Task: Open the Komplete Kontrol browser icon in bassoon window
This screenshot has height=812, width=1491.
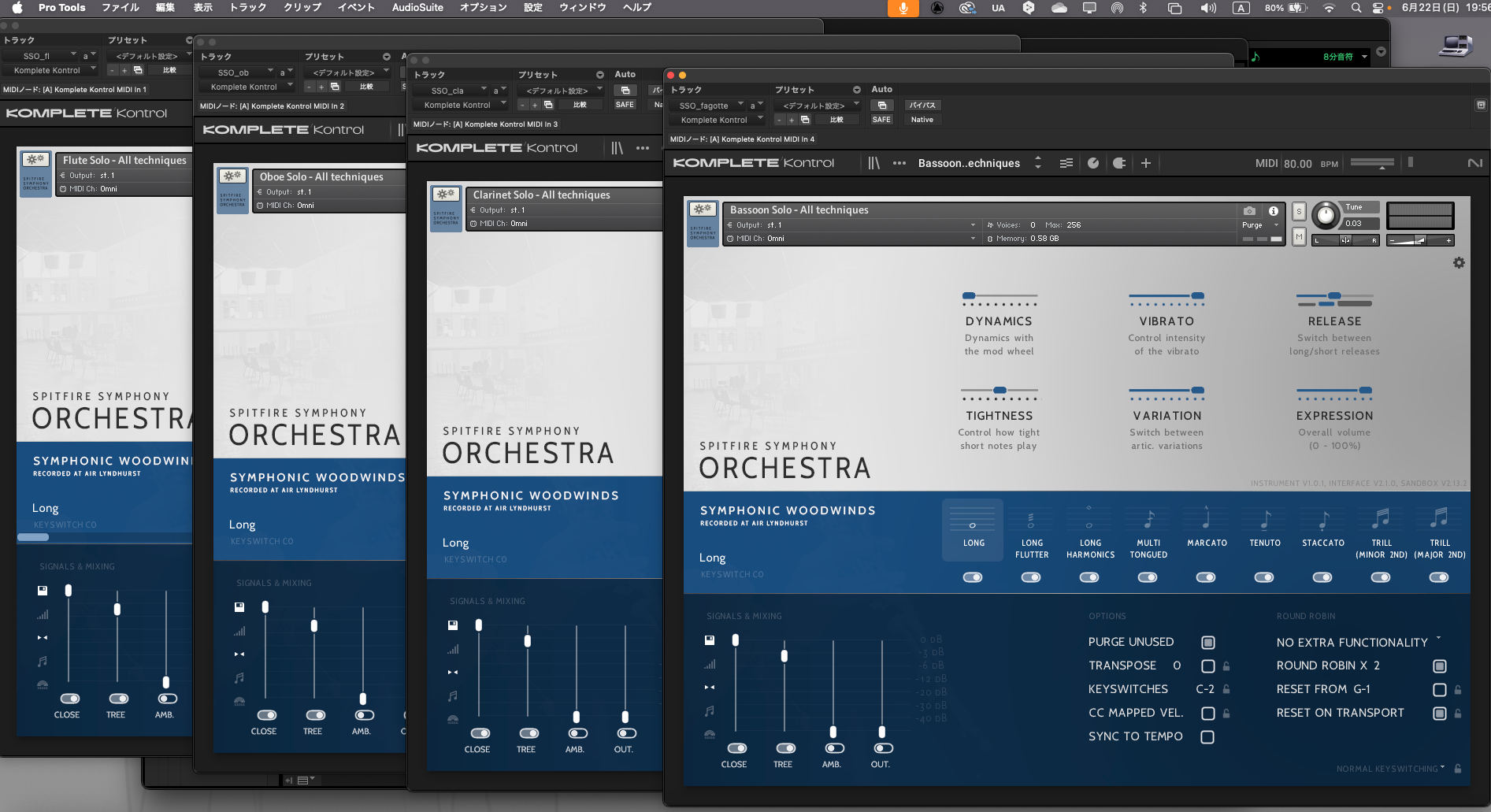Action: tap(873, 163)
